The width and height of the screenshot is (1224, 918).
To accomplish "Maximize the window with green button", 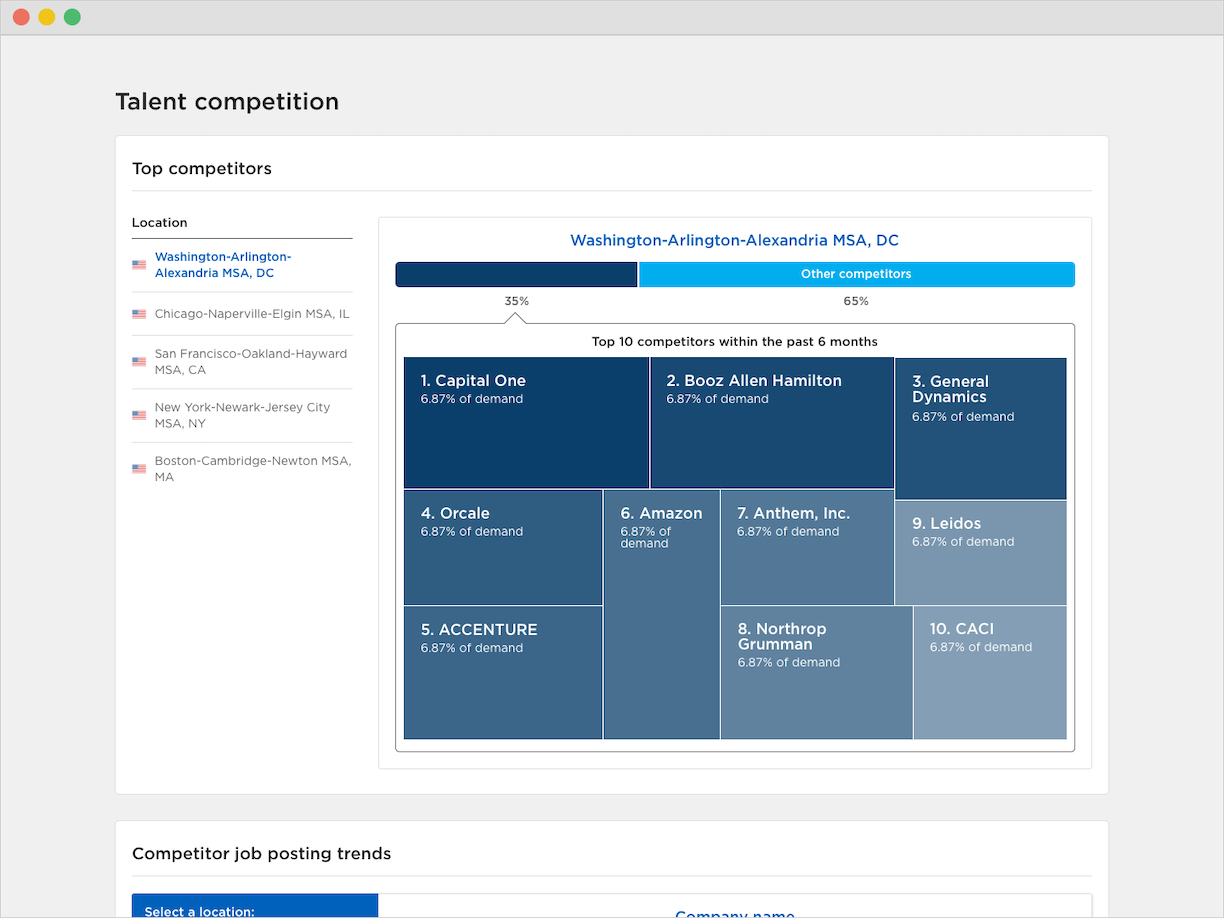I will pyautogui.click(x=72, y=17).
